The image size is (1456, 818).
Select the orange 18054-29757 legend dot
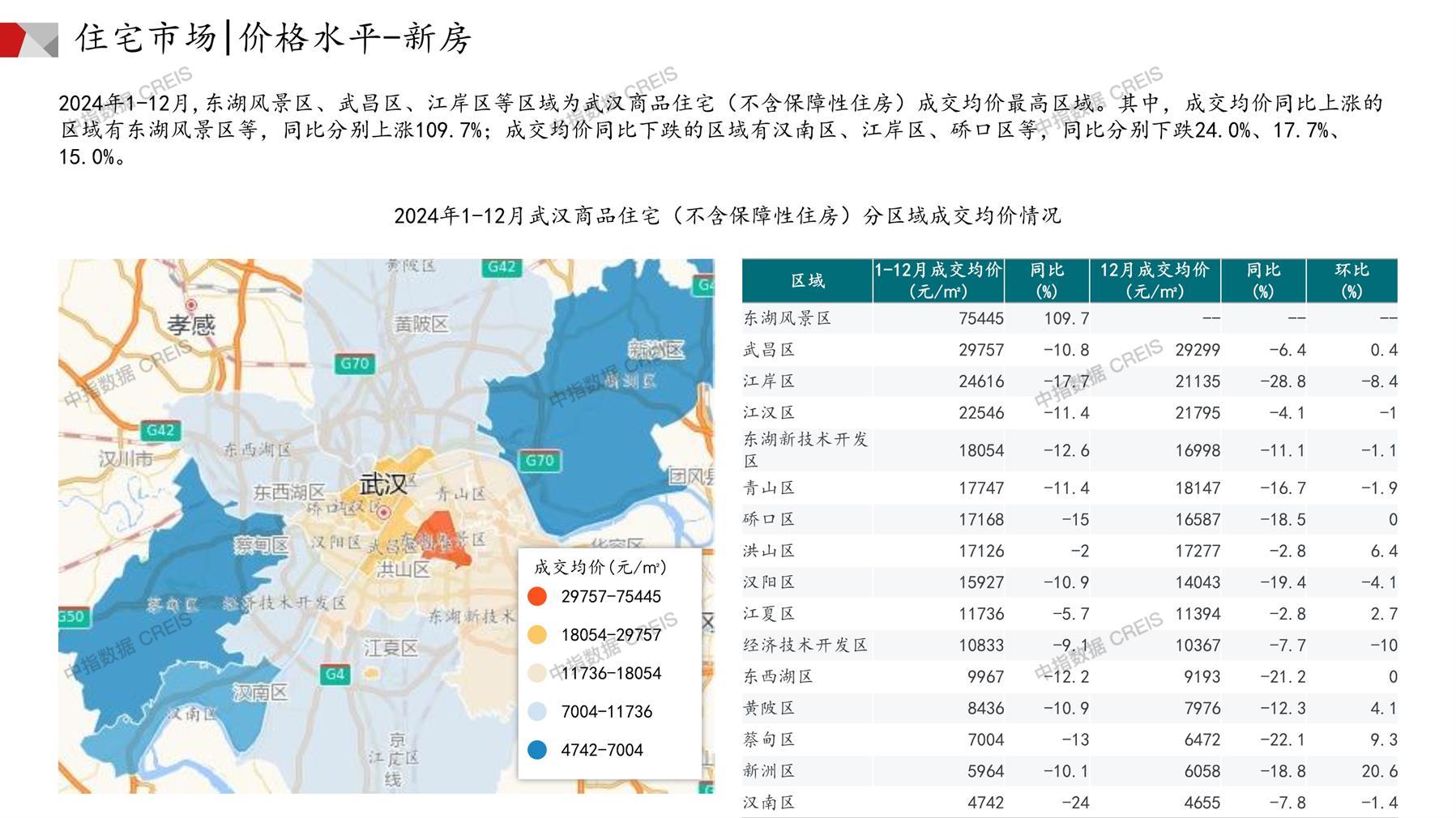[x=537, y=635]
